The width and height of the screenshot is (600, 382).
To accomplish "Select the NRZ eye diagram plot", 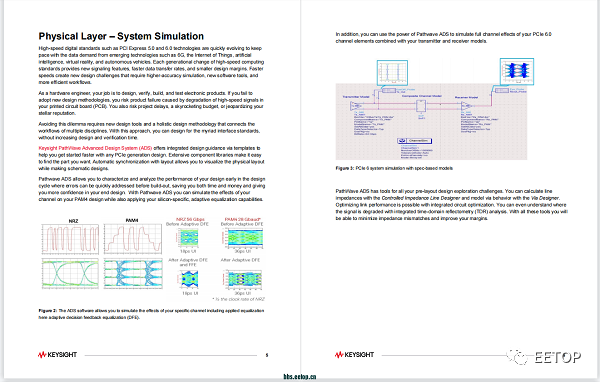I will tap(70, 273).
